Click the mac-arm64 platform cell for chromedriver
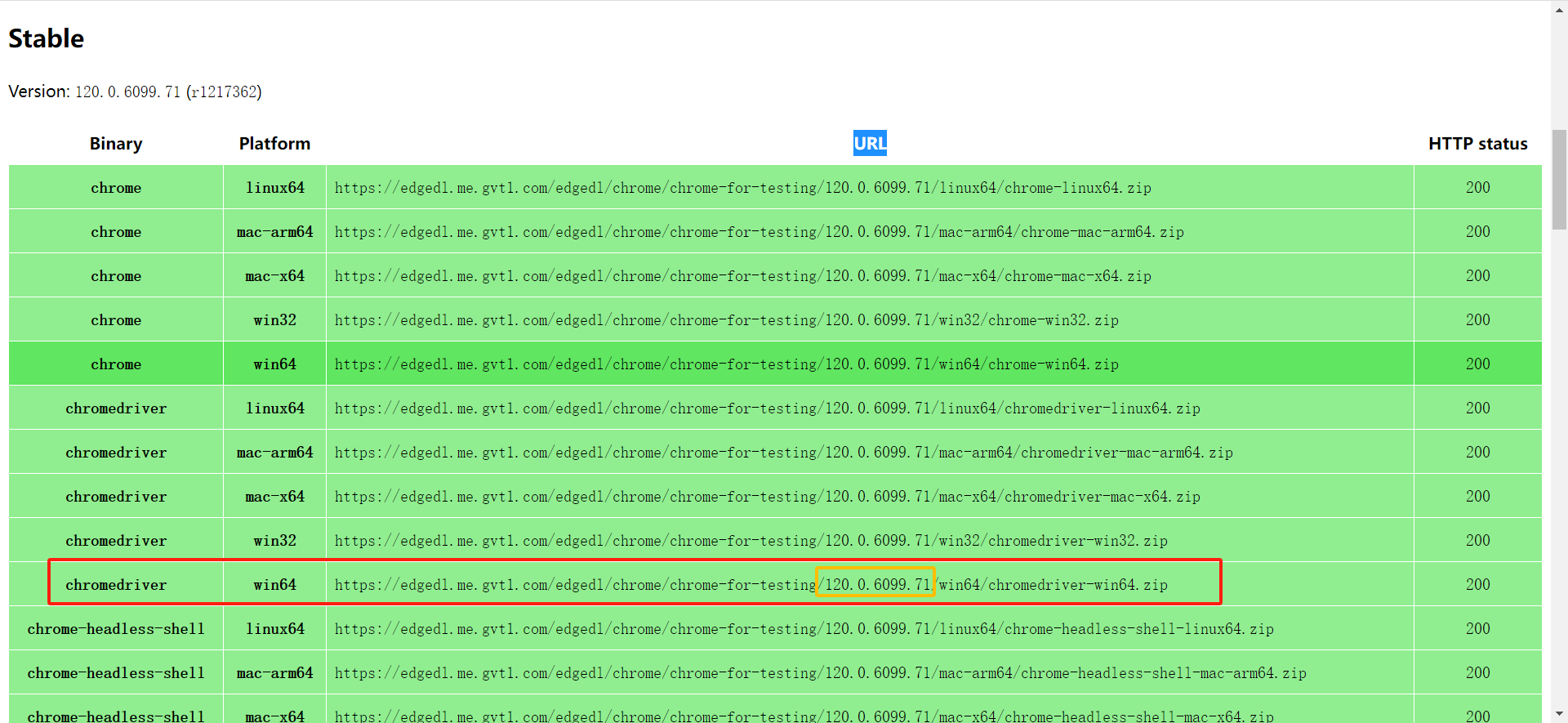The image size is (1568, 723). 275,453
